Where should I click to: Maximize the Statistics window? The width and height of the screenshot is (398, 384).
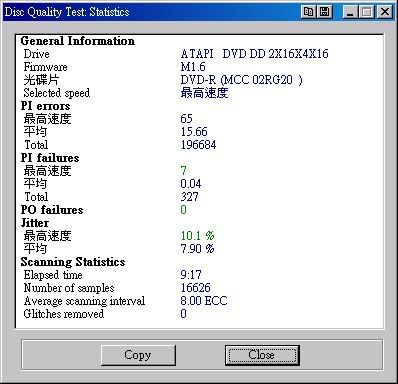point(367,12)
